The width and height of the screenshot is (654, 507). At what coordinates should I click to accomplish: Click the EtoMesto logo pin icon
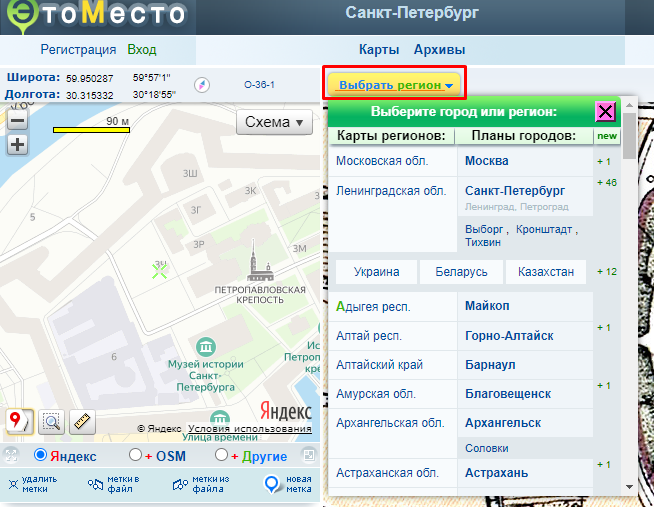pos(22,15)
